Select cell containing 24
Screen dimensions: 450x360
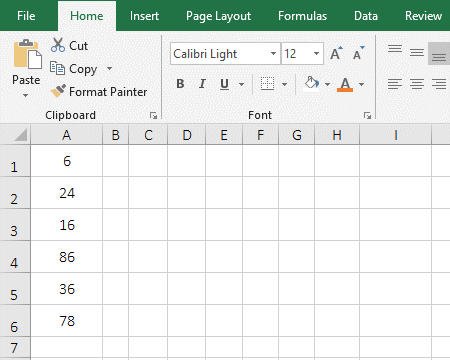click(x=67, y=193)
